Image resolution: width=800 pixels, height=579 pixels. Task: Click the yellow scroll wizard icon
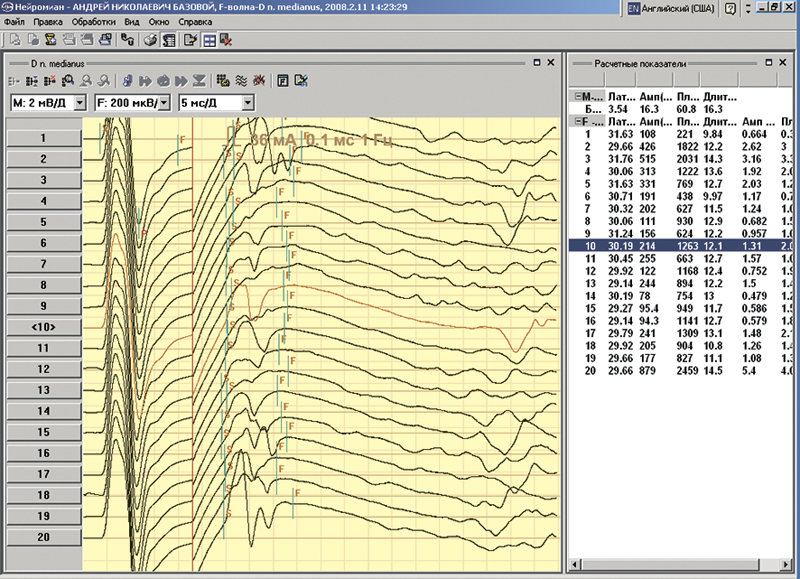[51, 40]
